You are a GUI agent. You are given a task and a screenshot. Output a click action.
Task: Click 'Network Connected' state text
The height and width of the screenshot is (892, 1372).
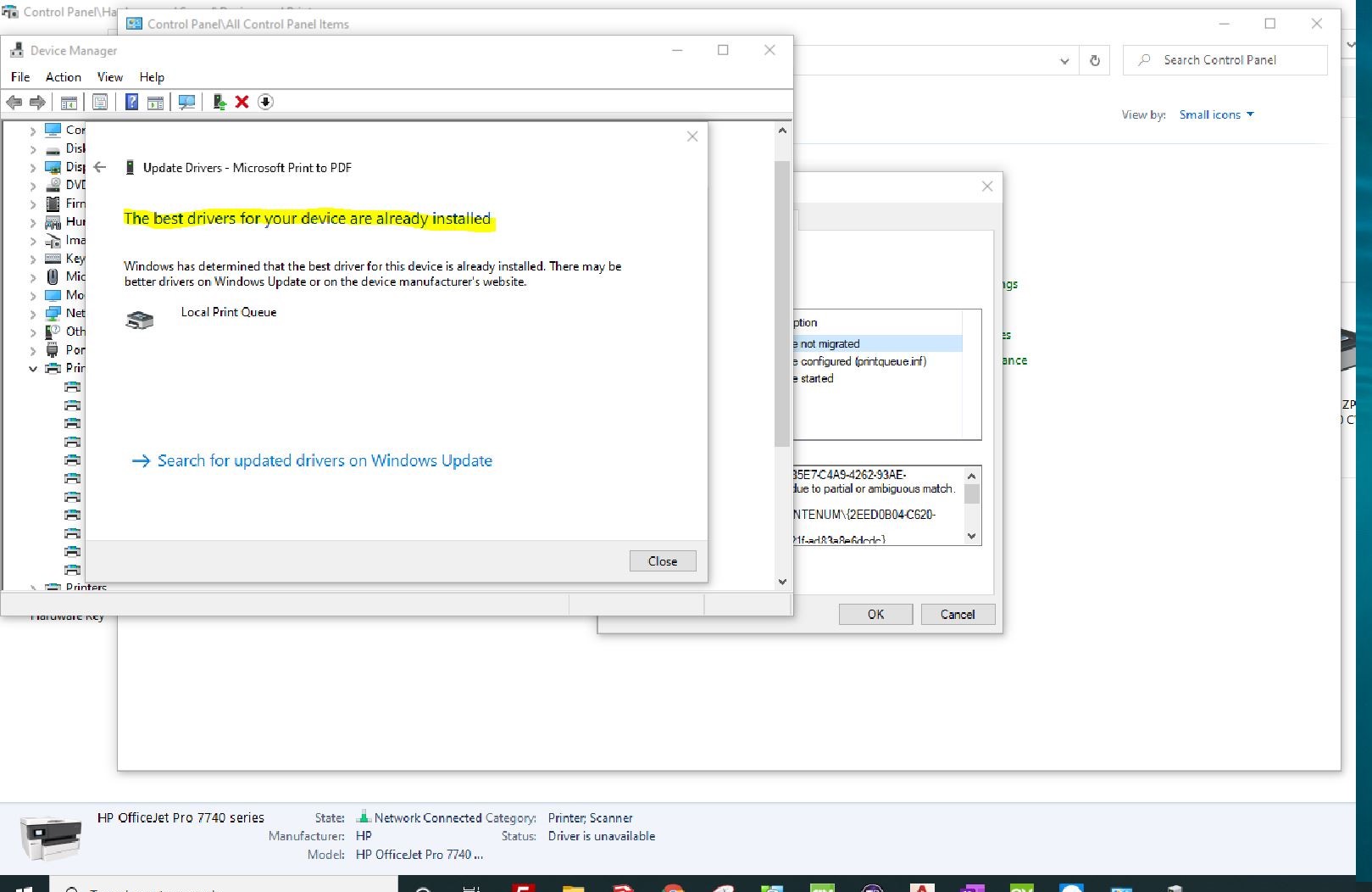tap(428, 818)
